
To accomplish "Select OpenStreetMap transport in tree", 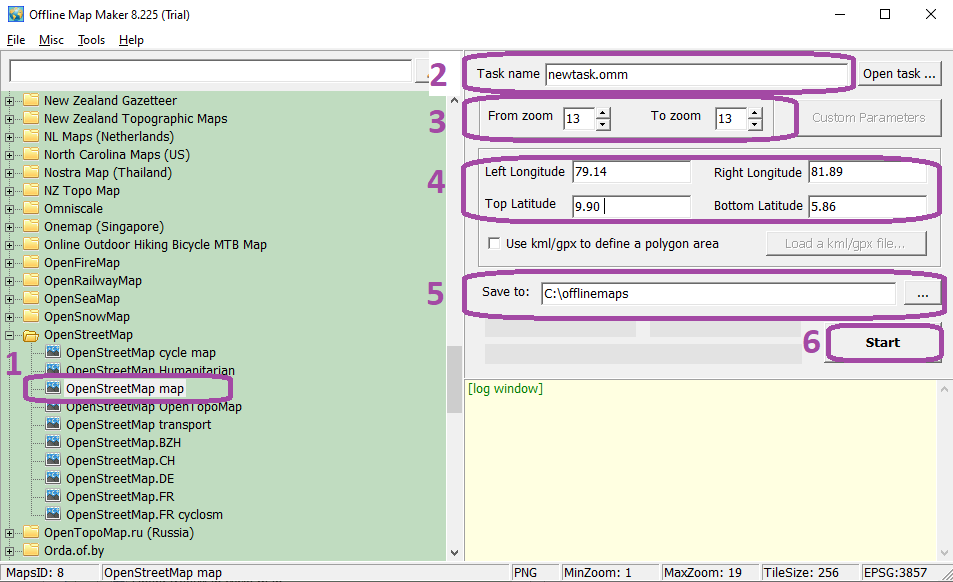I will pos(139,425).
